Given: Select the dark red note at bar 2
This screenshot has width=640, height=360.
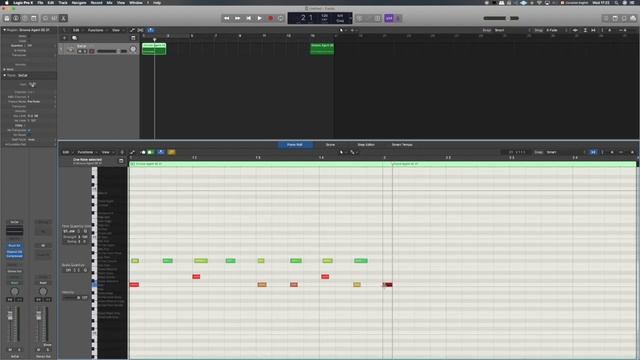Looking at the screenshot, I should tap(388, 284).
